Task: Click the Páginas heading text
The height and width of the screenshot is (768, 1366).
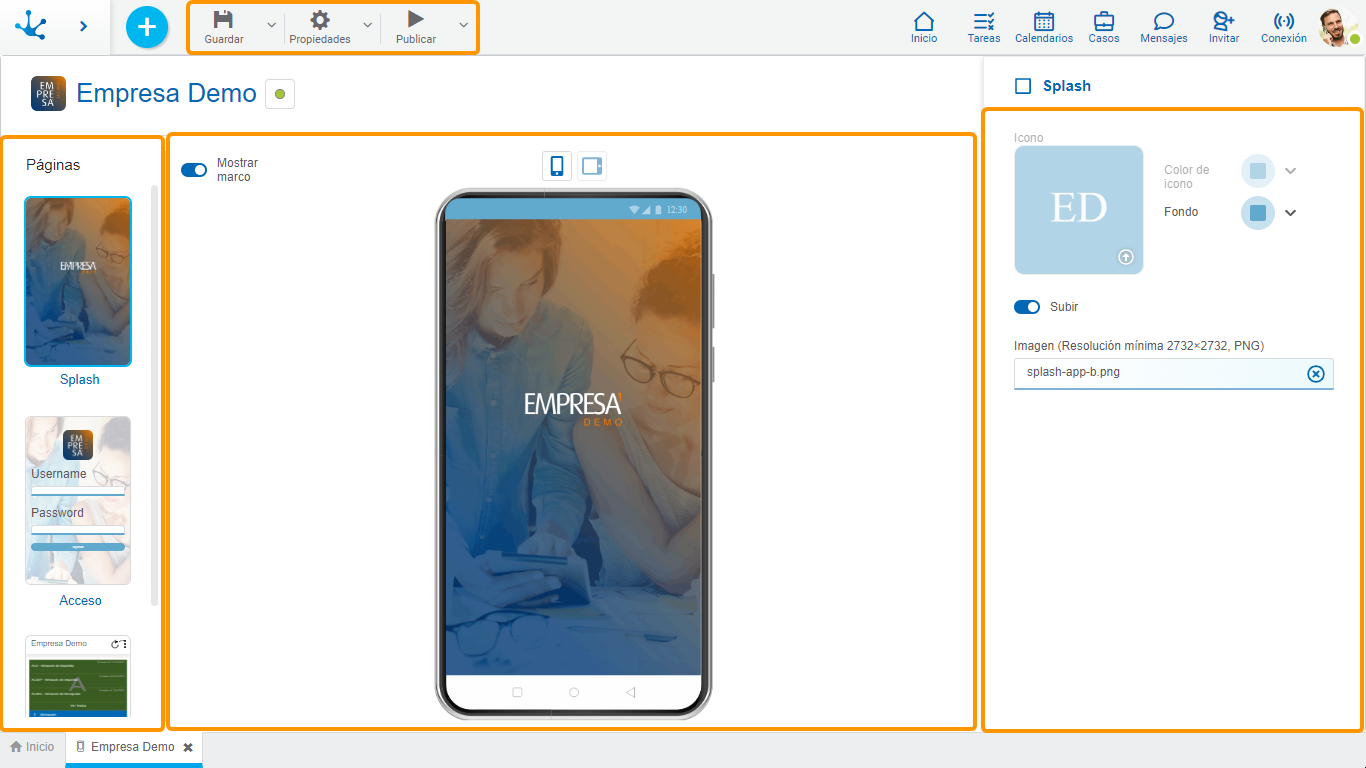Action: 53,165
